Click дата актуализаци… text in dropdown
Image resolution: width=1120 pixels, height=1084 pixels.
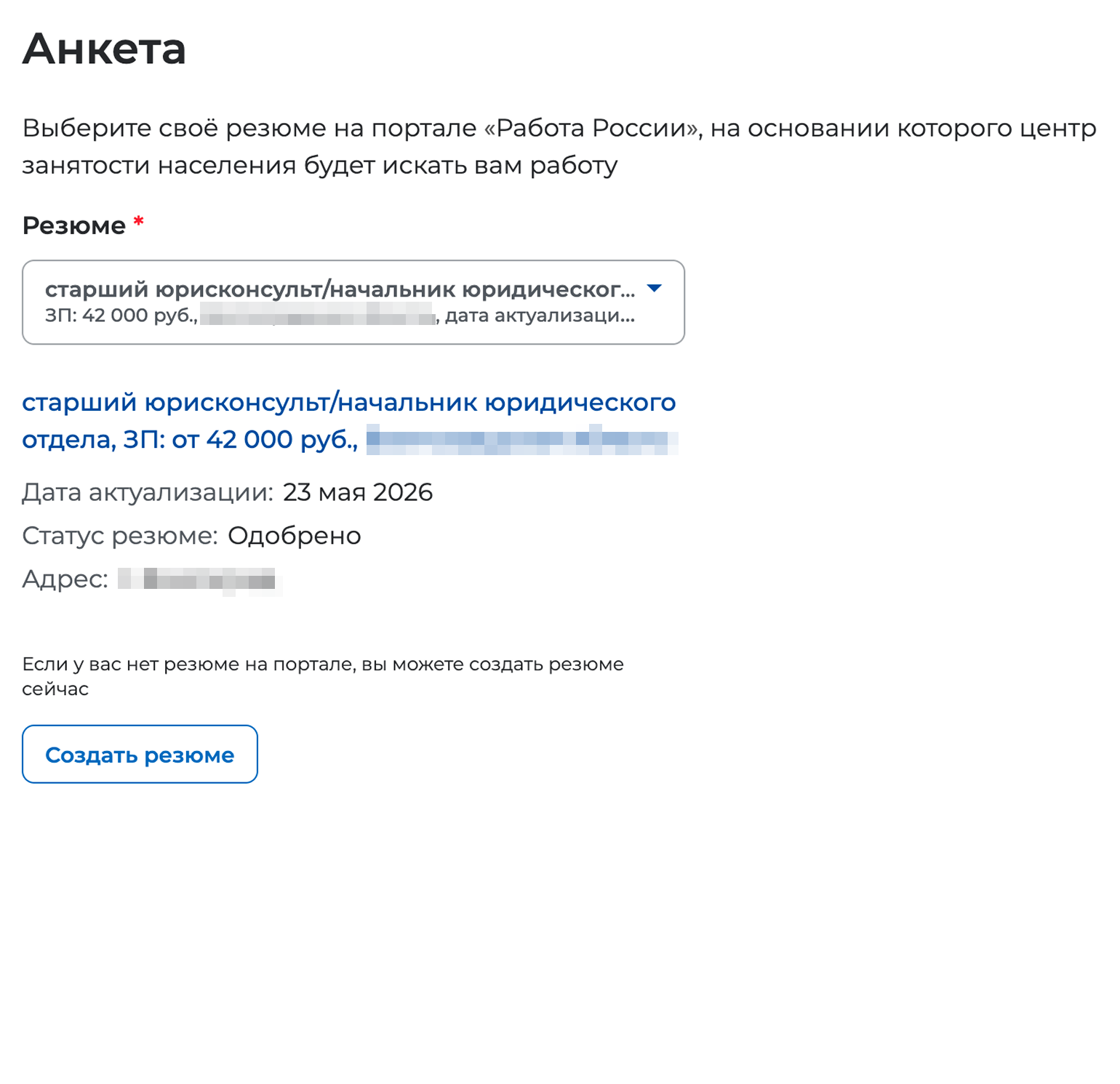(540, 316)
